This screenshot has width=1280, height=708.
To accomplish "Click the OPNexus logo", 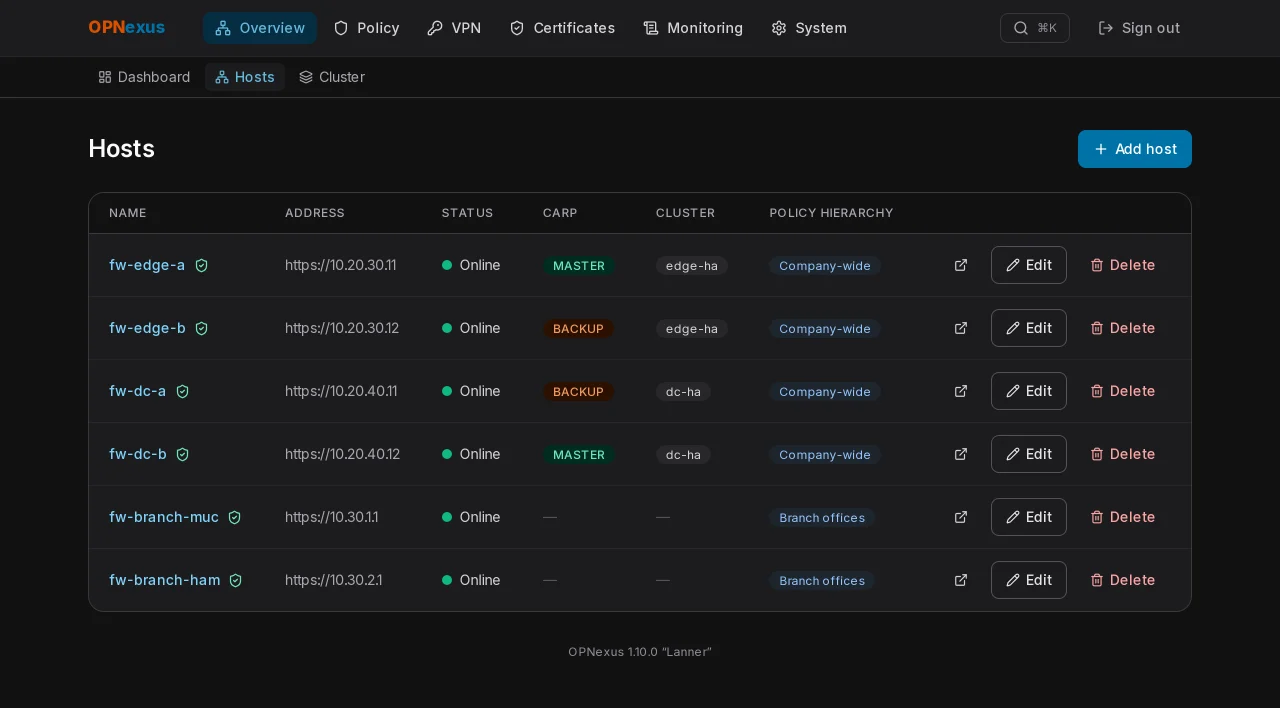I will point(126,27).
